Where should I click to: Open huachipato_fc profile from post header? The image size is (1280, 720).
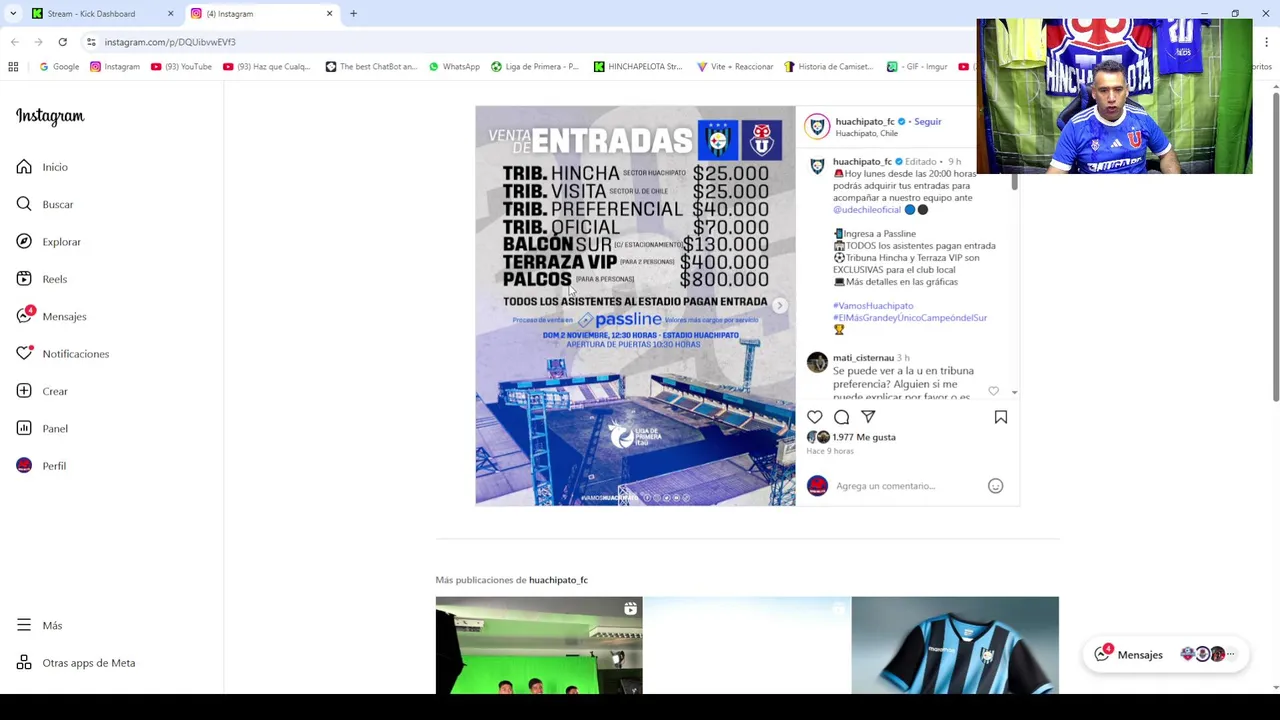point(865,122)
